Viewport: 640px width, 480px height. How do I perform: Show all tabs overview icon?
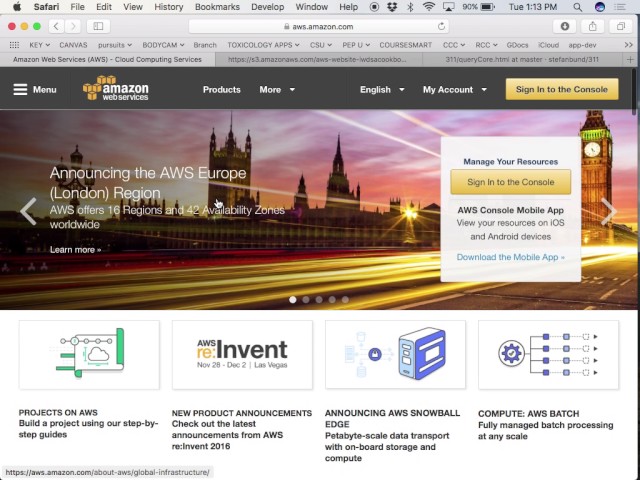coord(620,27)
